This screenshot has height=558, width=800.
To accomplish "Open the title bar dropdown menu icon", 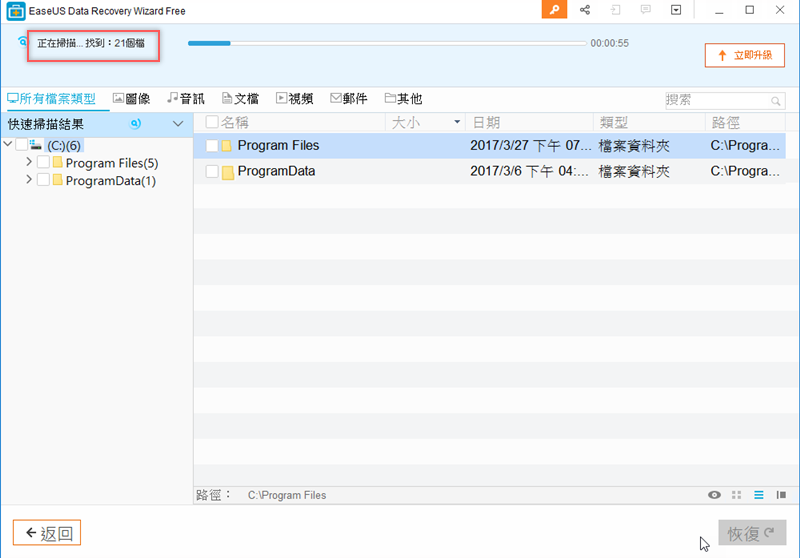I will [676, 10].
